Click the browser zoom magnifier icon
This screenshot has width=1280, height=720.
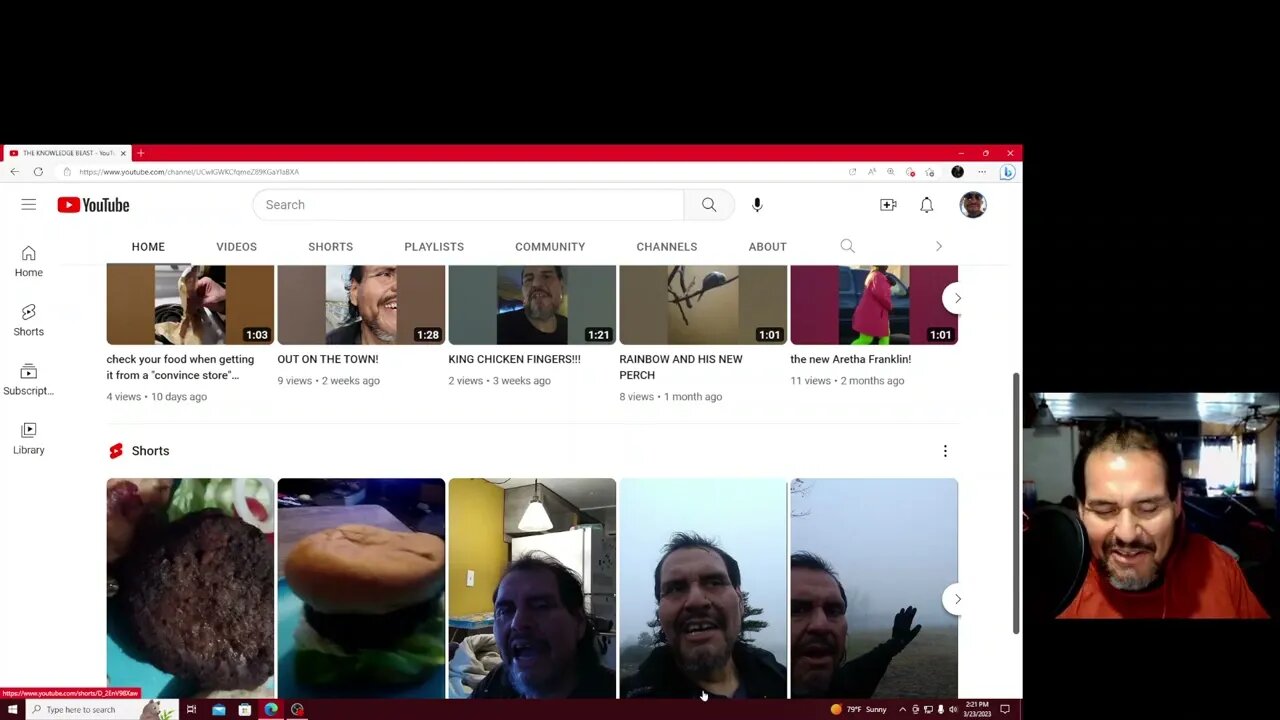pyautogui.click(x=890, y=172)
